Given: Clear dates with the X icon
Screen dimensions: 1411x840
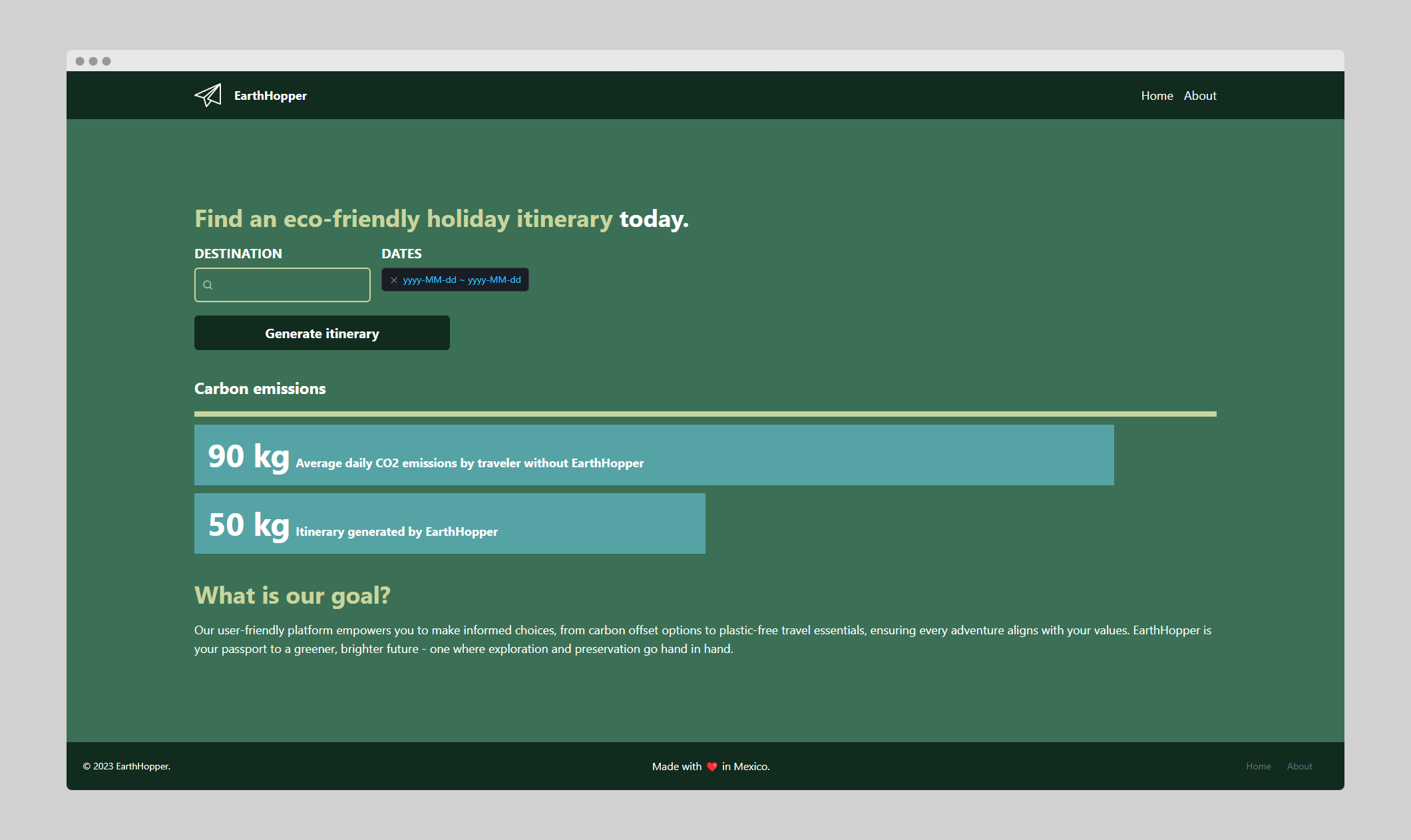Looking at the screenshot, I should pos(394,280).
